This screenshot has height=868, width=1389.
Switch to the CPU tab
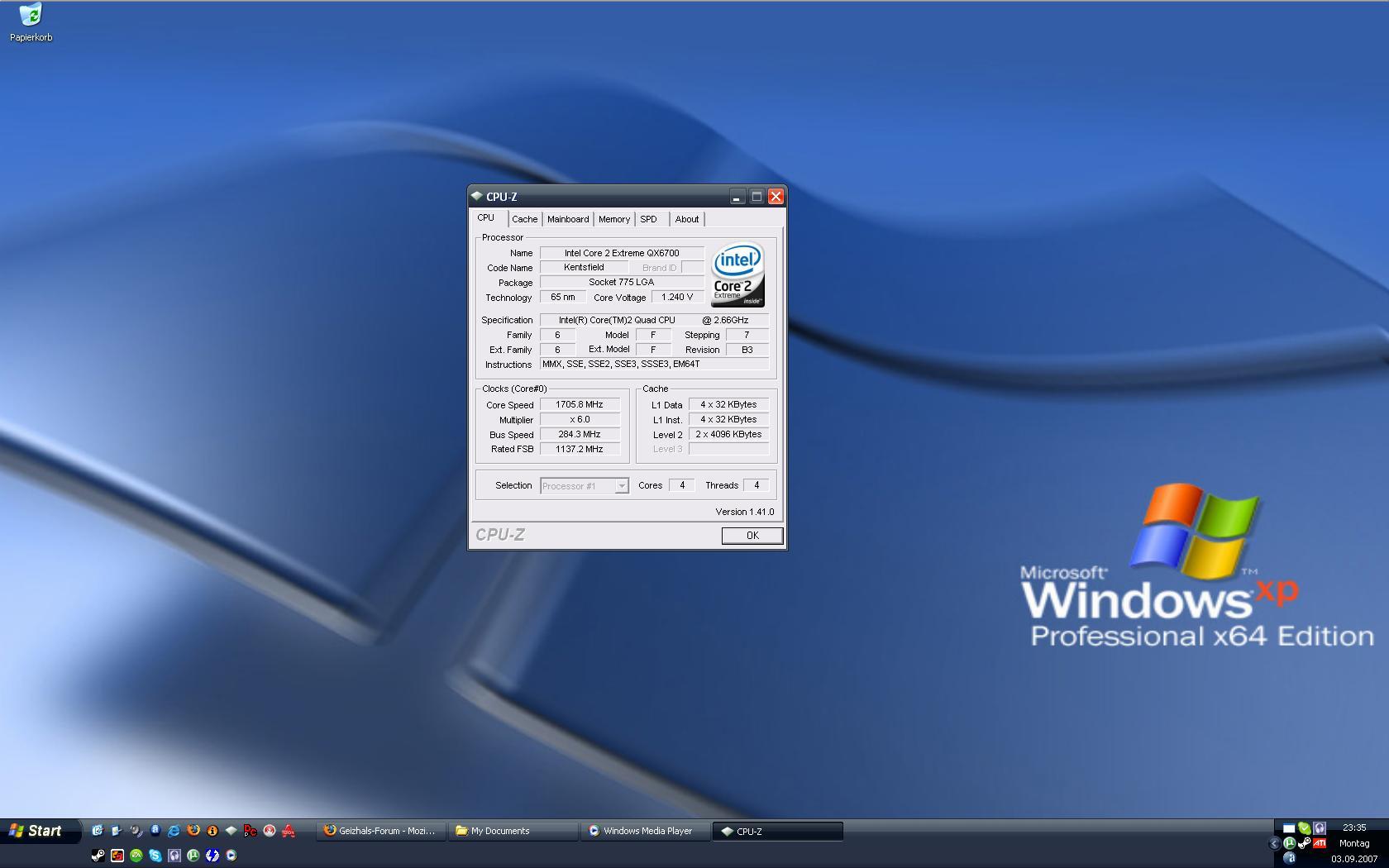pyautogui.click(x=486, y=217)
